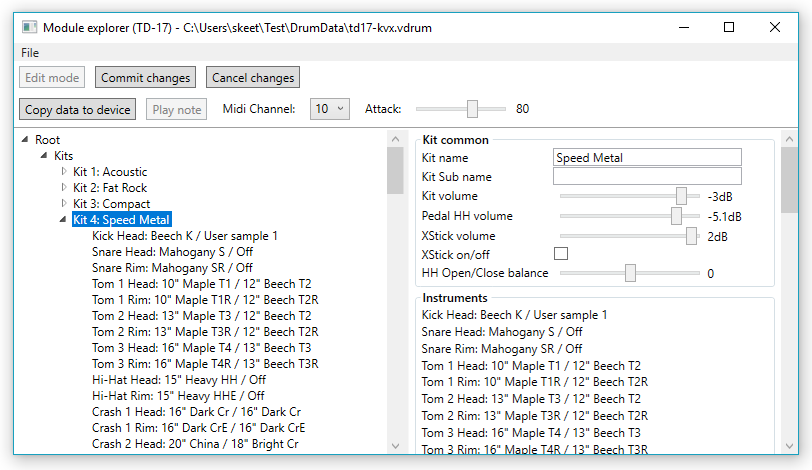
Task: Click the Kit volume slider handle
Action: [x=681, y=196]
